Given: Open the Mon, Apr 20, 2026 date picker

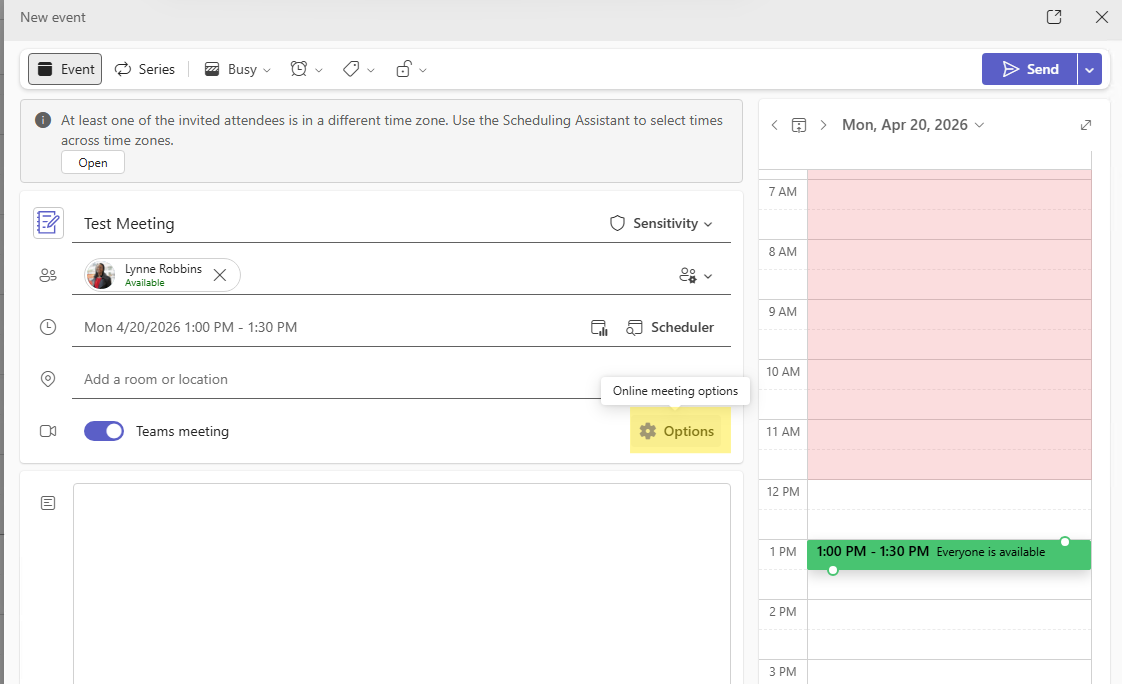Looking at the screenshot, I should [912, 125].
